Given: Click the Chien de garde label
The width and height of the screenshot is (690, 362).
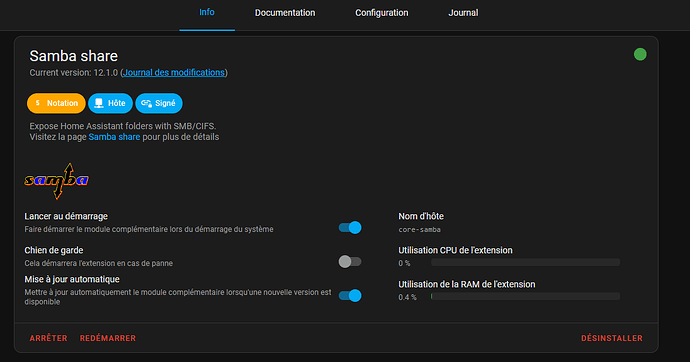Looking at the screenshot, I should click(54, 250).
